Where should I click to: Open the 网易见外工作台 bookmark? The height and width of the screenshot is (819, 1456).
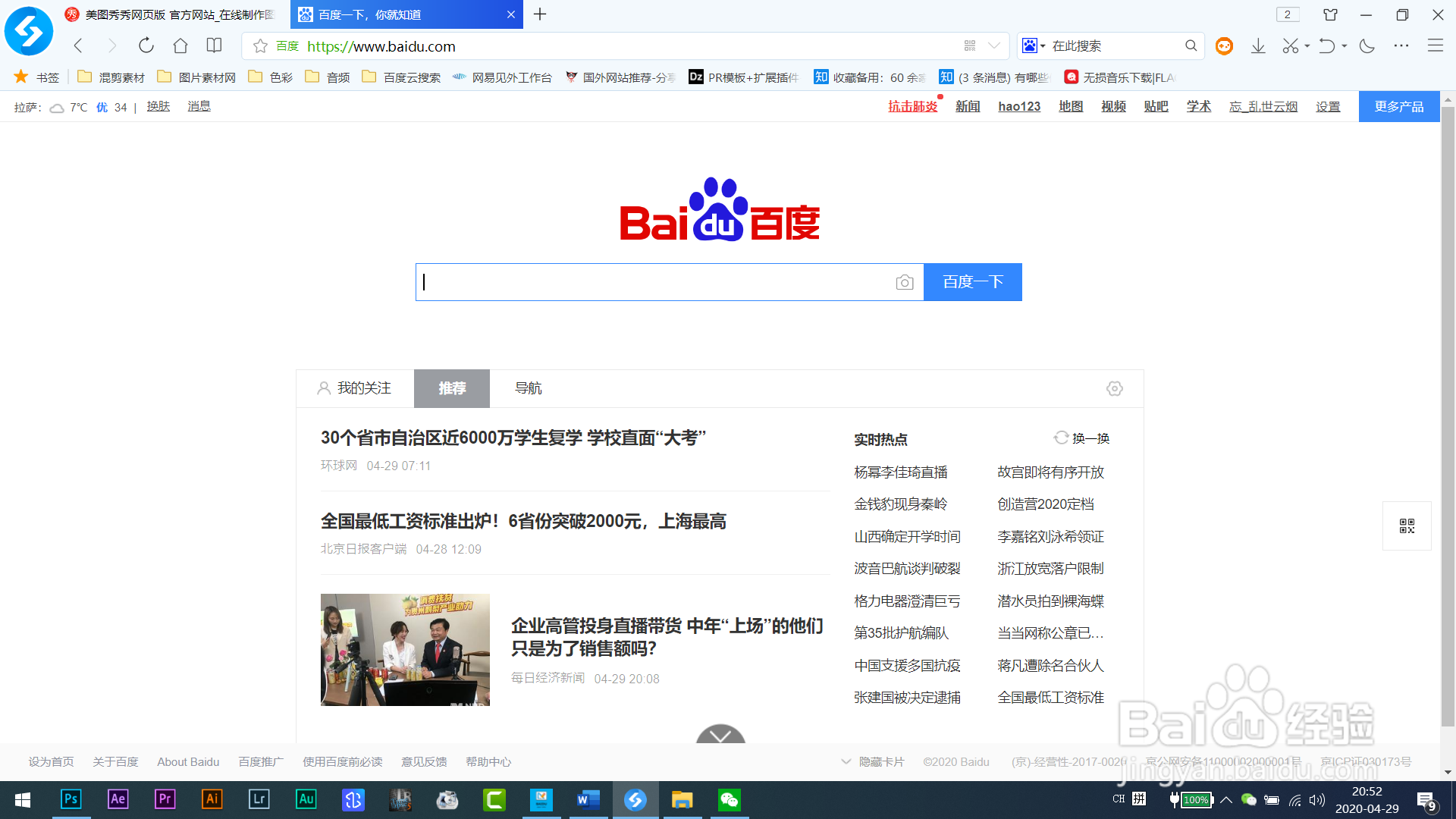(x=502, y=77)
